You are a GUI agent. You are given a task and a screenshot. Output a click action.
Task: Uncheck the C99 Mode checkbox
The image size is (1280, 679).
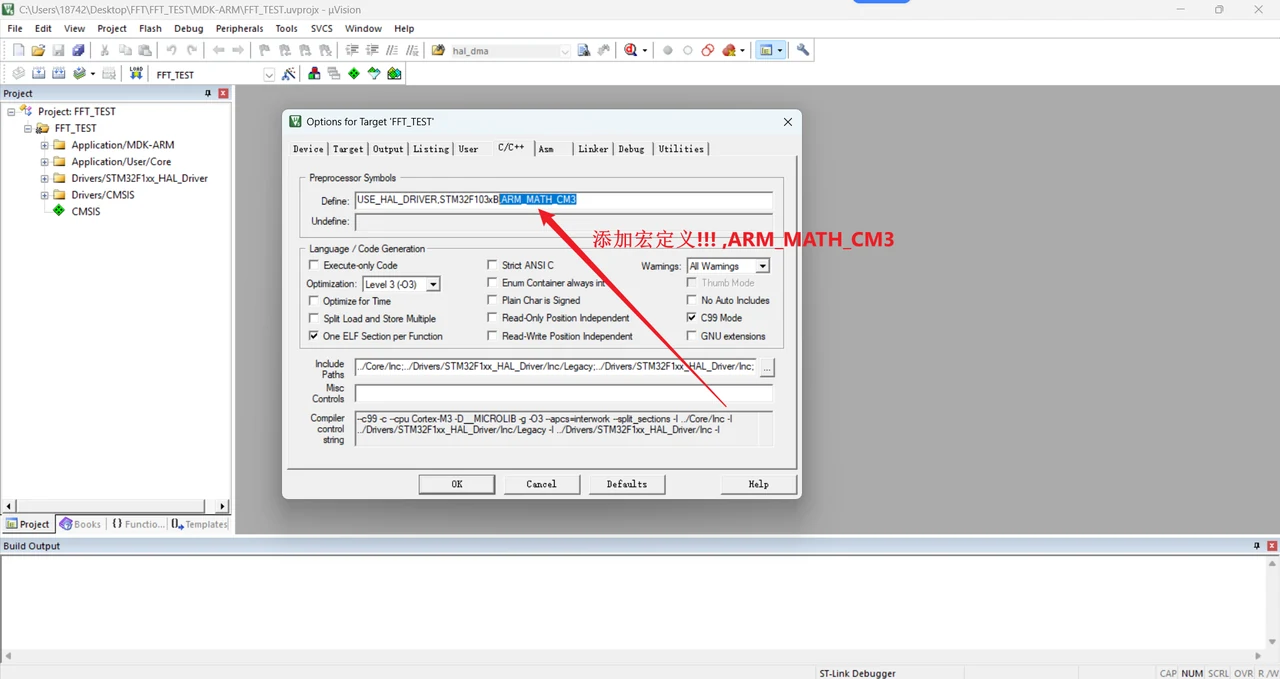point(692,318)
